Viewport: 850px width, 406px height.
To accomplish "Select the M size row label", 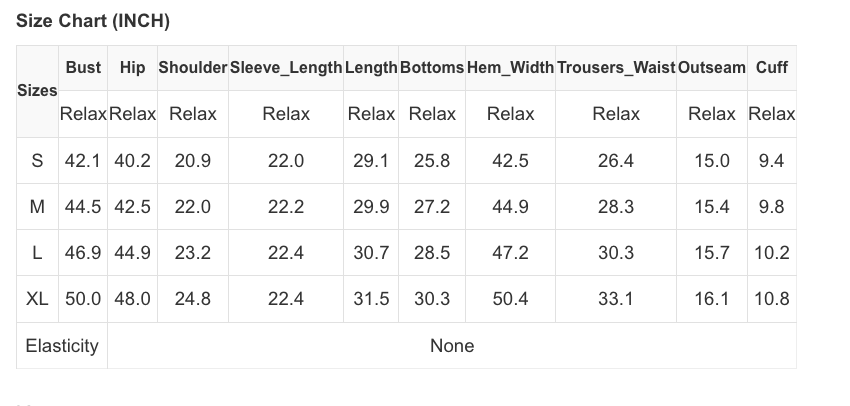I will coord(37,207).
